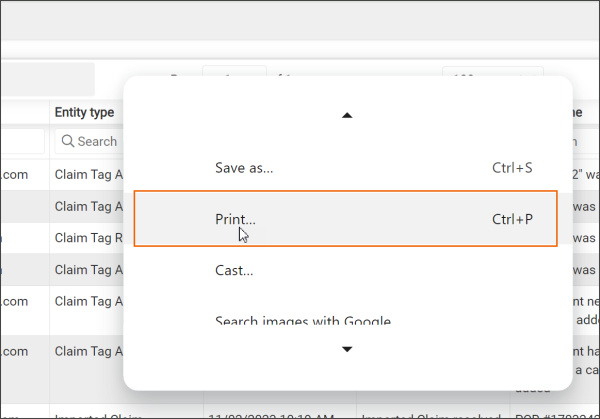Sort by the Entity type column header
600x419 pixels.
tap(84, 113)
